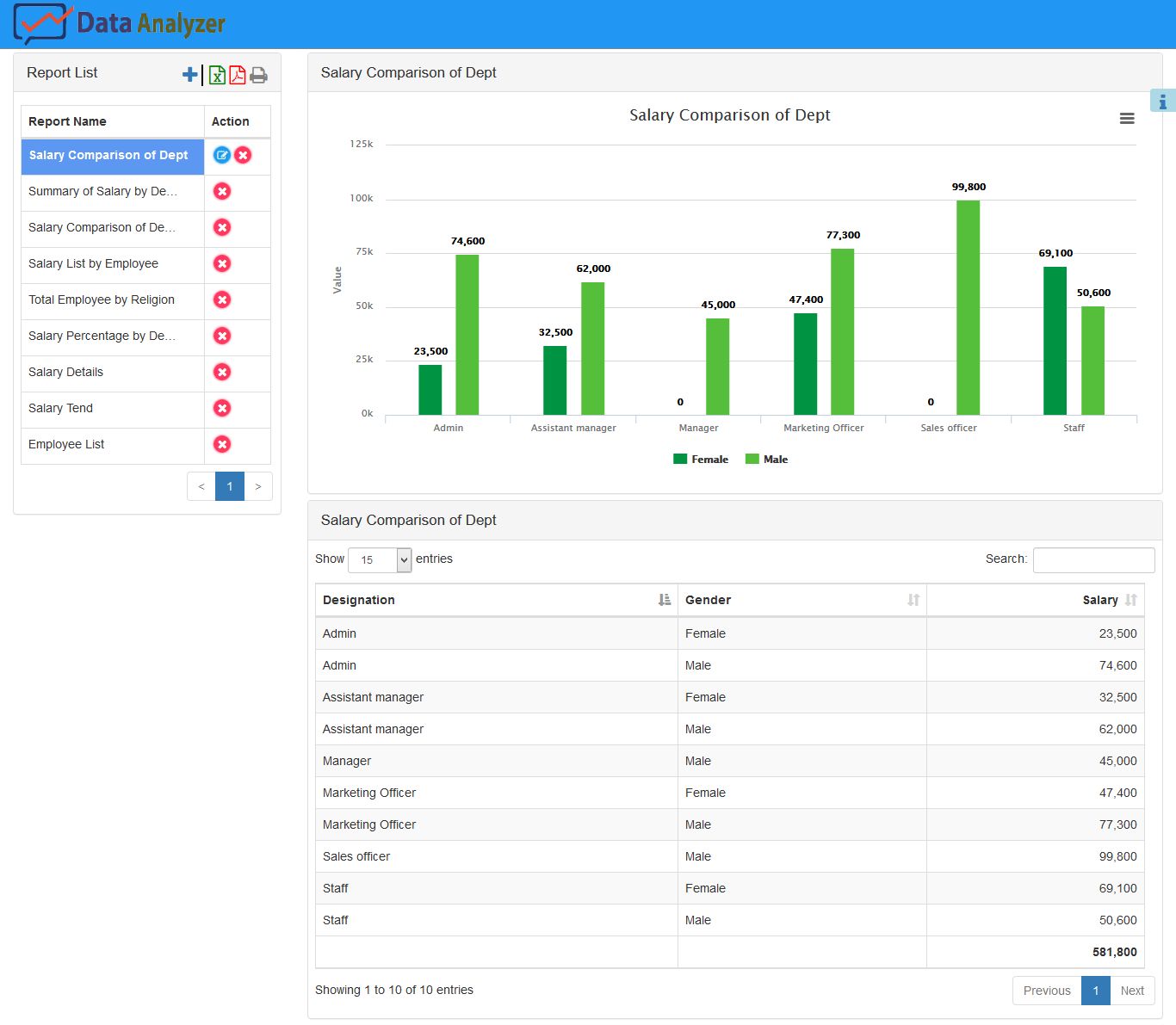Expand the Show entries dropdown
Screen dimensions: 1176x1025
(380, 559)
